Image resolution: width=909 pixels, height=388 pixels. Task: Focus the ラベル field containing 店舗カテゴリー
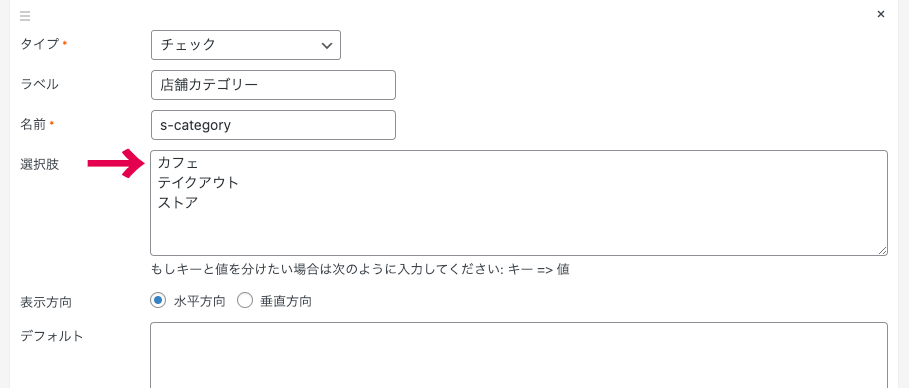click(273, 85)
